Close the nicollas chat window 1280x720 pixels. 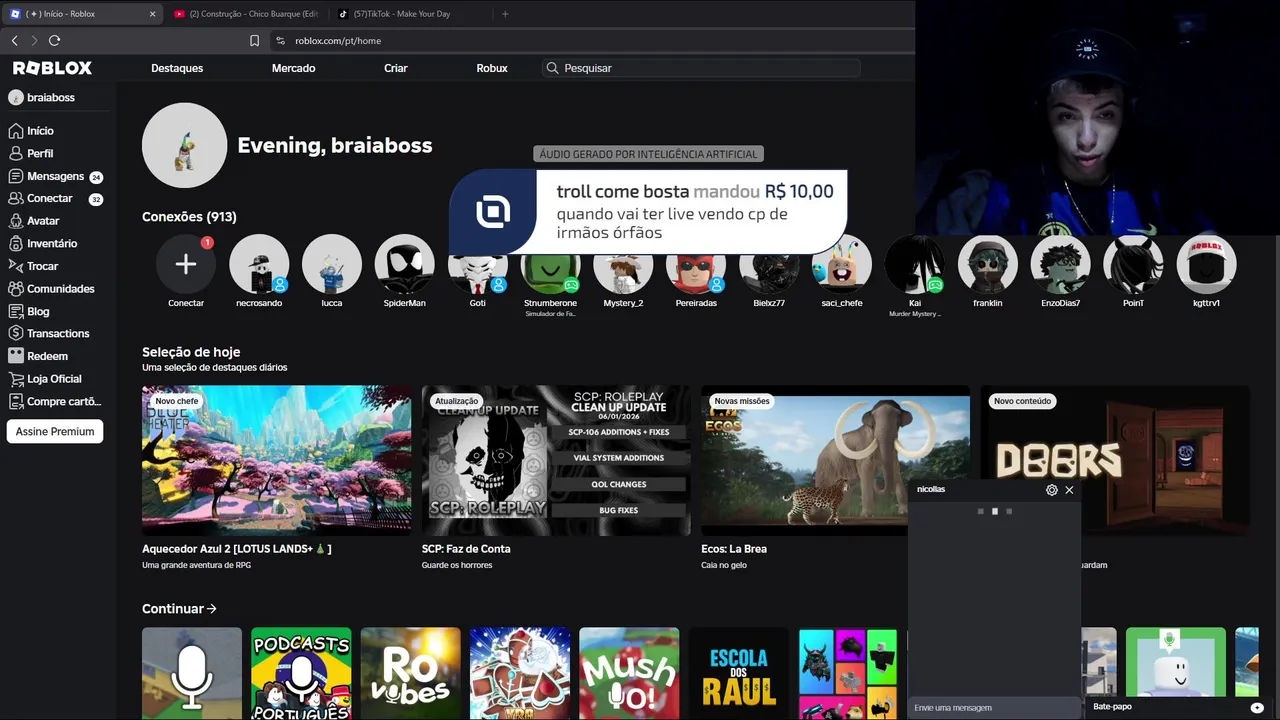(x=1069, y=490)
